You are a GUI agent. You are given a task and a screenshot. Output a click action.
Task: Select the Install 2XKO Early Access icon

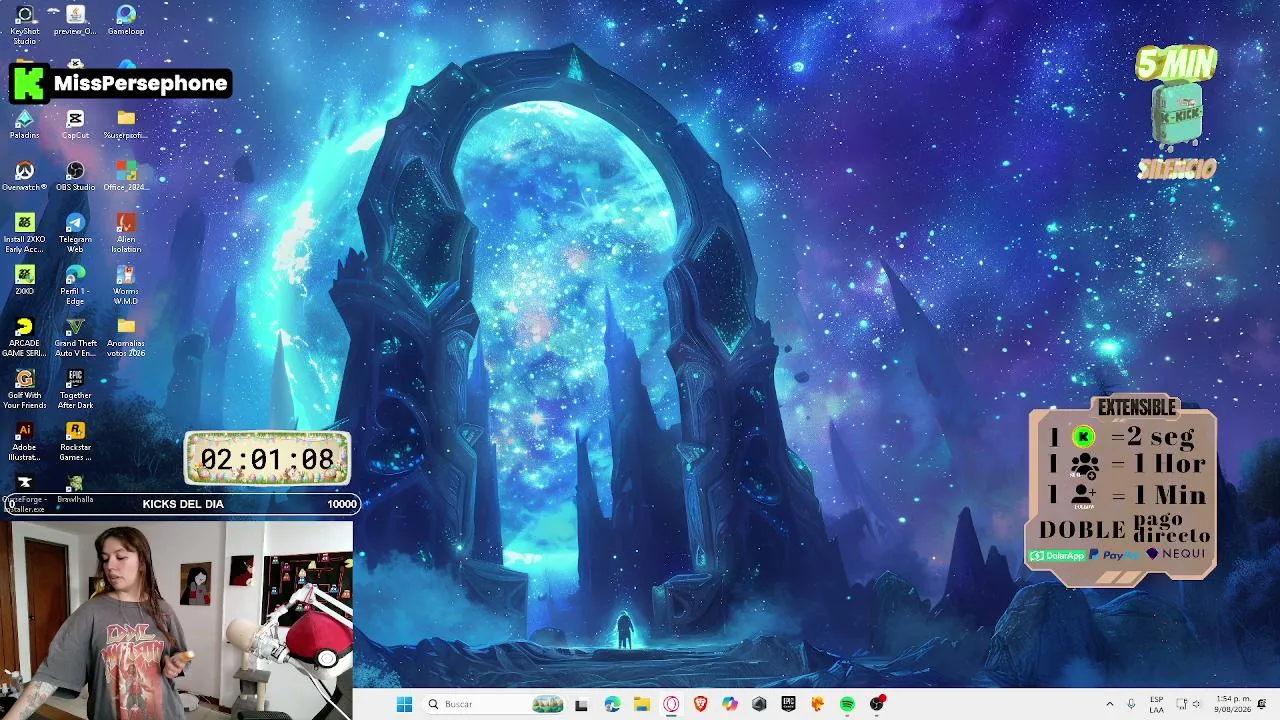(25, 233)
